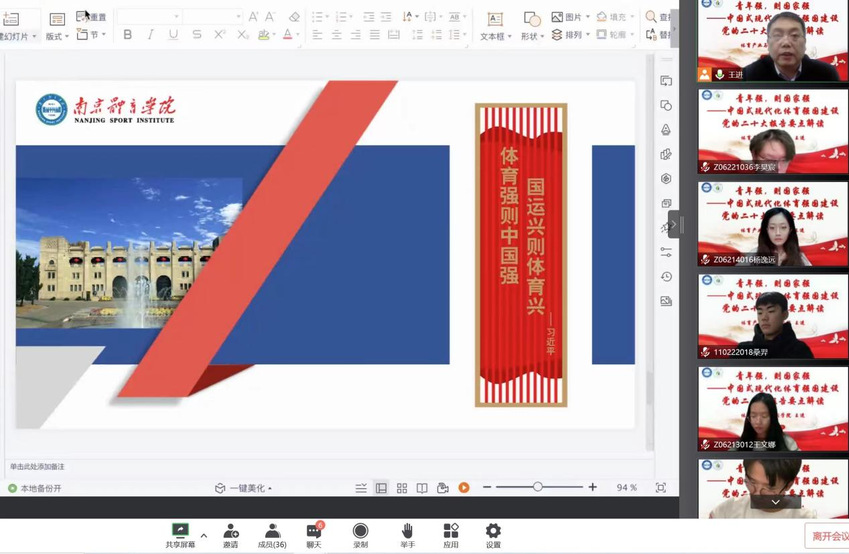This screenshot has width=849, height=554.
Task: Click the Underline text icon
Action: pyautogui.click(x=173, y=35)
